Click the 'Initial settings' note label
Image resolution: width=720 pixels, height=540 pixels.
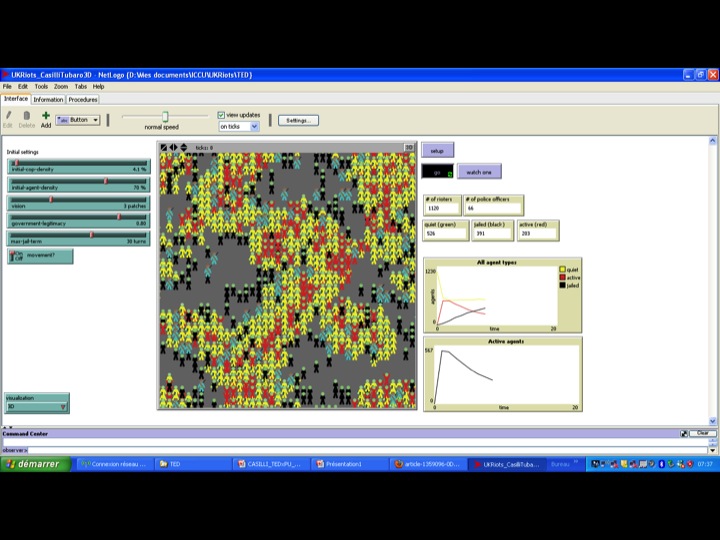point(22,152)
